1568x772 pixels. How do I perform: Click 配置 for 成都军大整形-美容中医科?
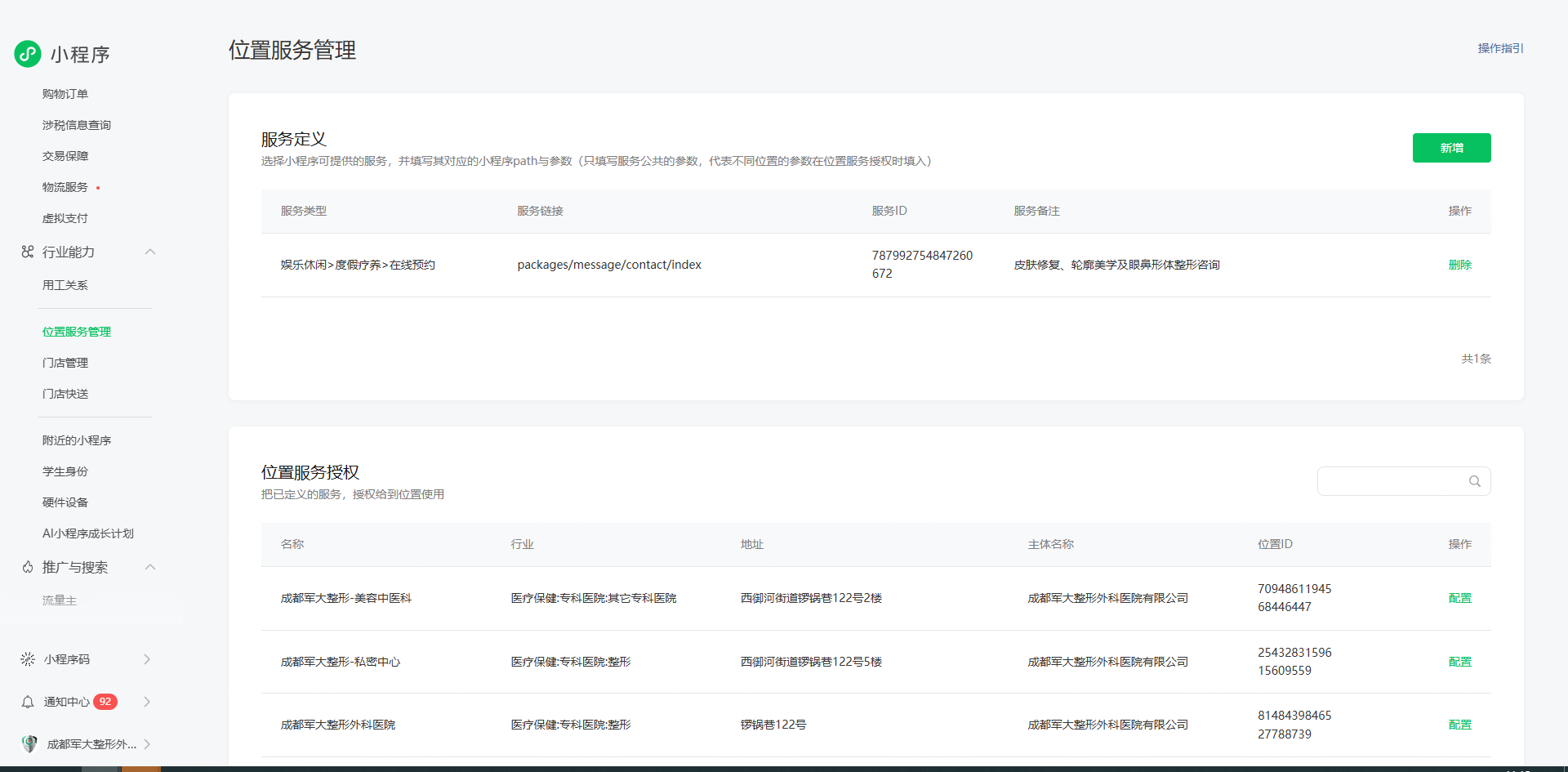(x=1460, y=598)
